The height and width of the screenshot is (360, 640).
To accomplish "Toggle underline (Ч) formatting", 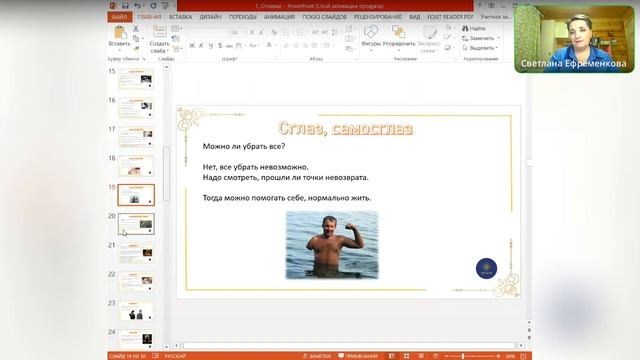I will point(211,45).
